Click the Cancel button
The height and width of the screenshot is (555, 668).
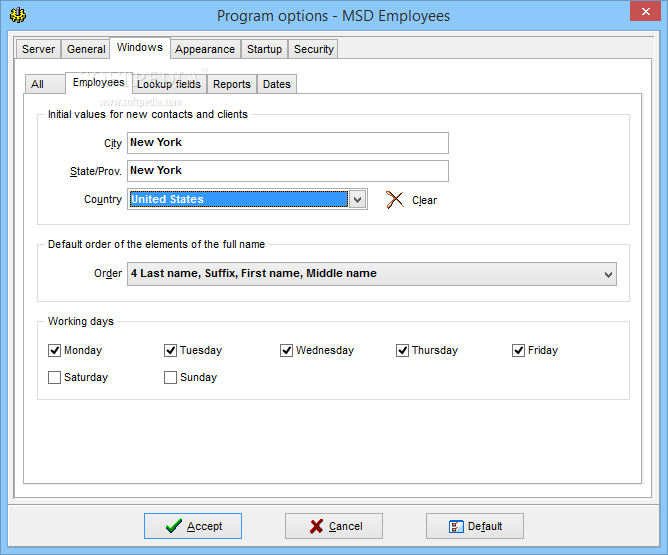pyautogui.click(x=334, y=526)
